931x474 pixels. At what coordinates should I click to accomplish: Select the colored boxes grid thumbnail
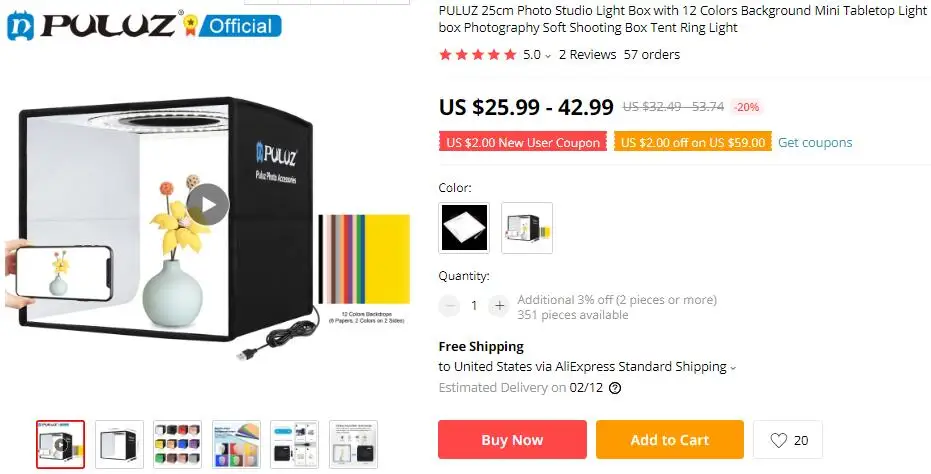point(178,444)
